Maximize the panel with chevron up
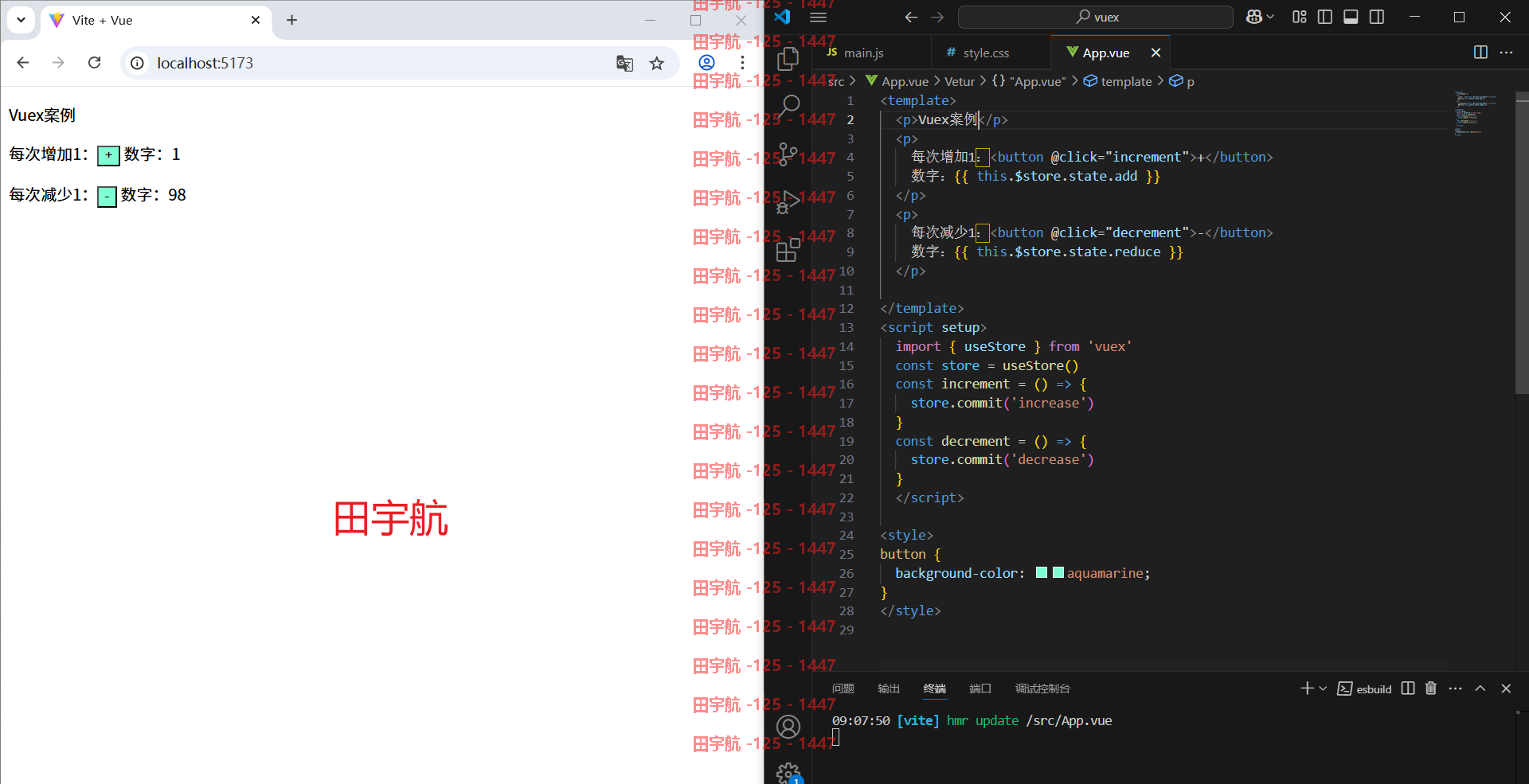The height and width of the screenshot is (784, 1529). (1480, 688)
